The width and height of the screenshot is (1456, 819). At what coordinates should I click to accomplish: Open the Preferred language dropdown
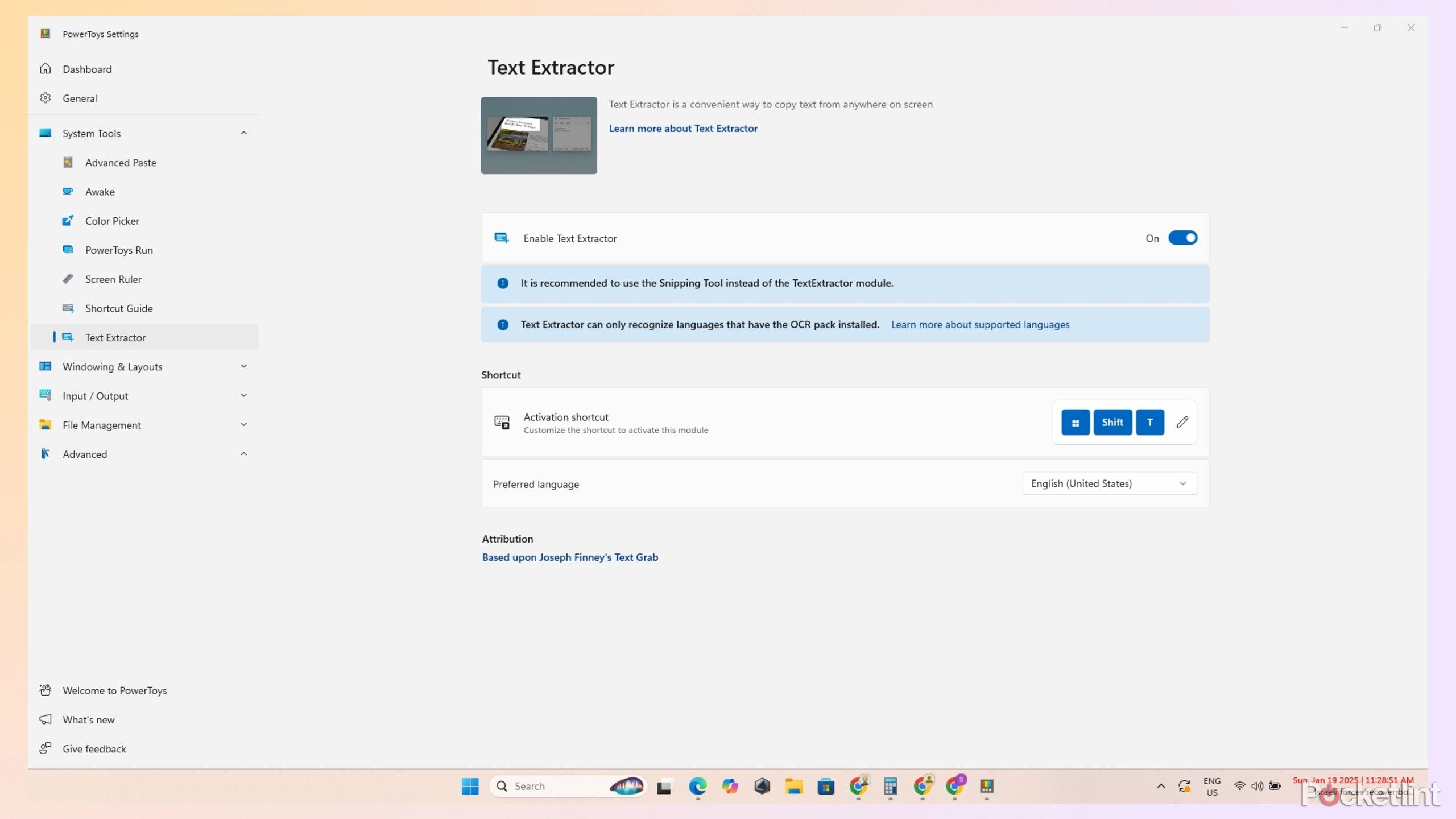1110,483
